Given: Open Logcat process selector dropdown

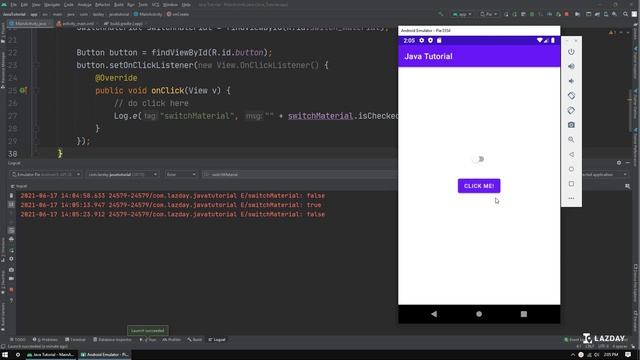Looking at the screenshot, I should (x=122, y=175).
